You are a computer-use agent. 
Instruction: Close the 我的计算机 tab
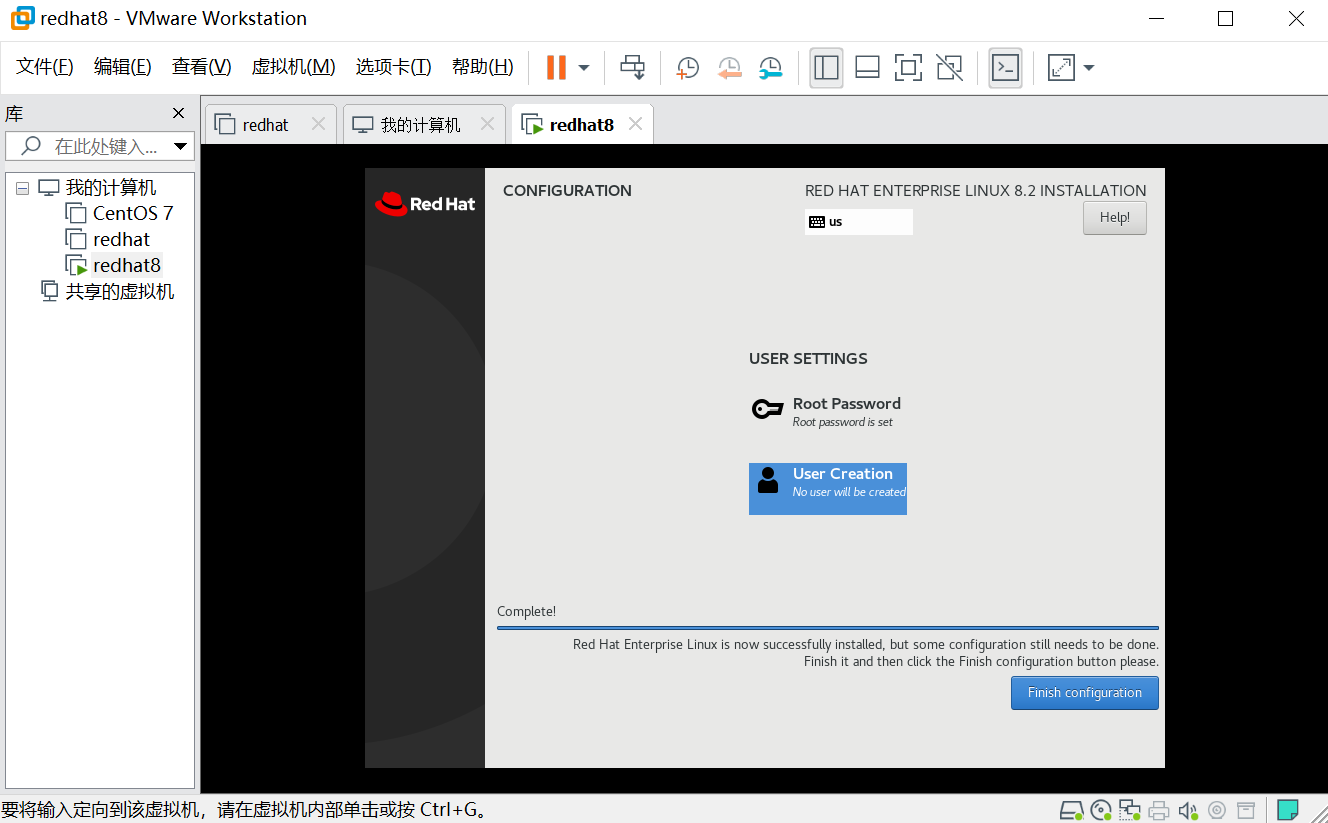[x=487, y=124]
